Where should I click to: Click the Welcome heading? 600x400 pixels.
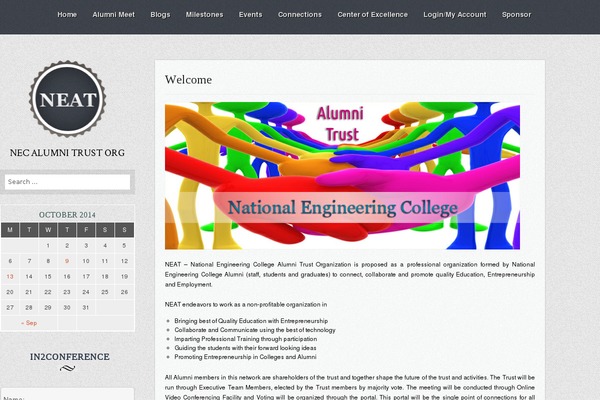point(188,80)
